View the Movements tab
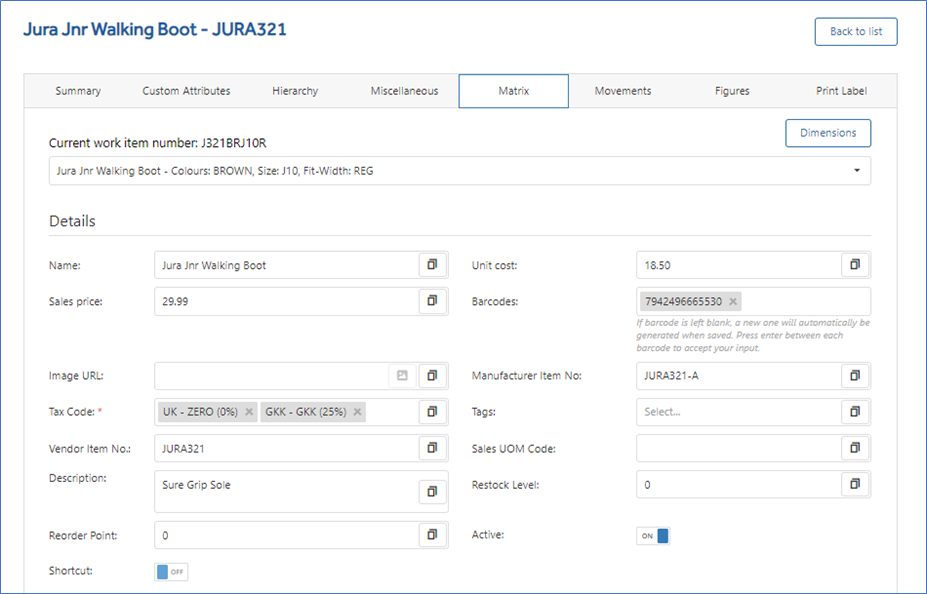This screenshot has height=594, width=927. click(623, 91)
